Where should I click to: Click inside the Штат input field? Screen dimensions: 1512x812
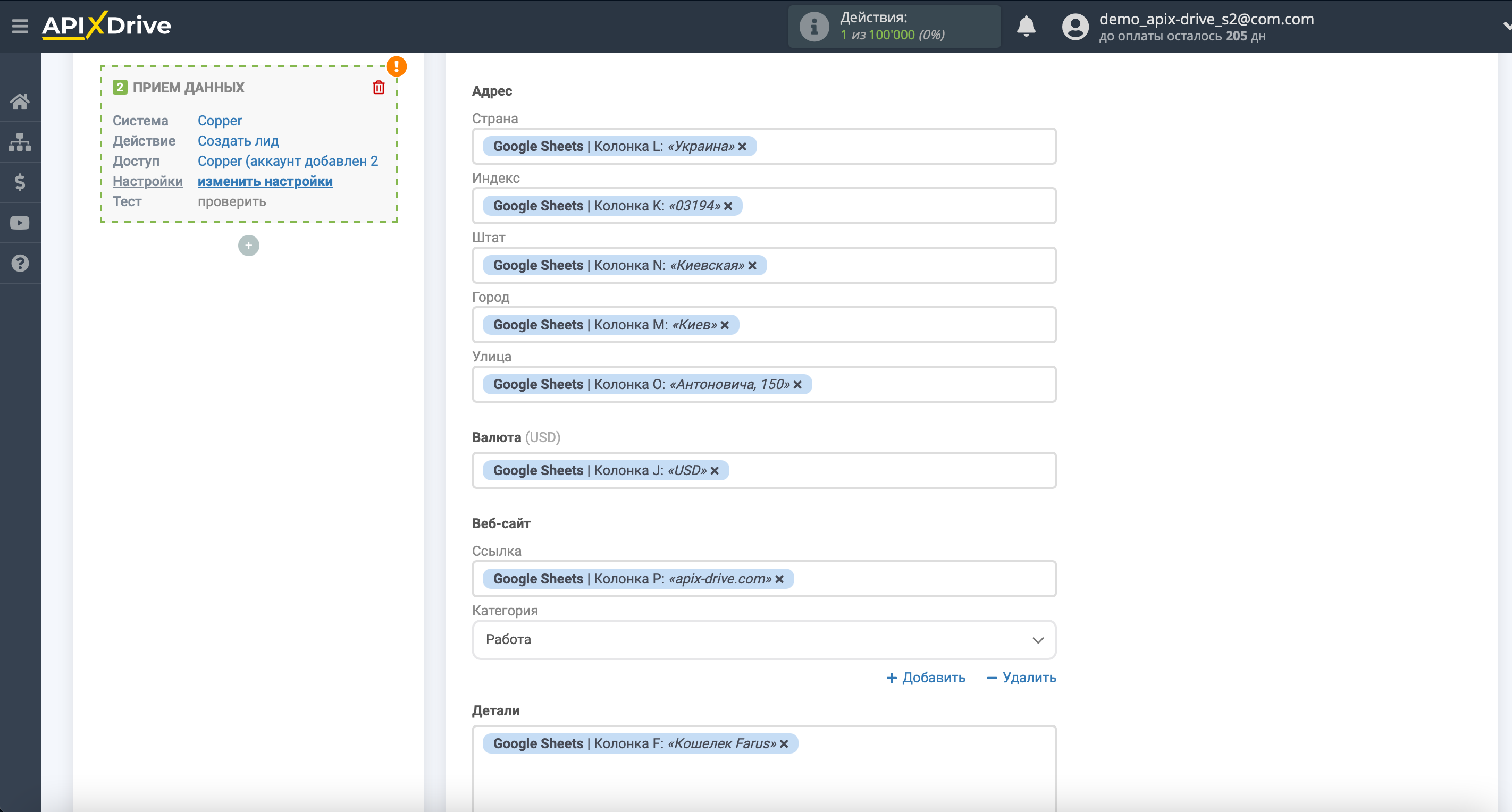click(x=764, y=265)
